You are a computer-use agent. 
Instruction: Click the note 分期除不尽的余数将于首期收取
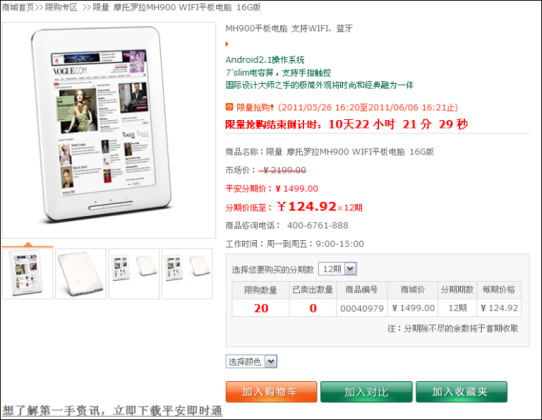point(453,328)
